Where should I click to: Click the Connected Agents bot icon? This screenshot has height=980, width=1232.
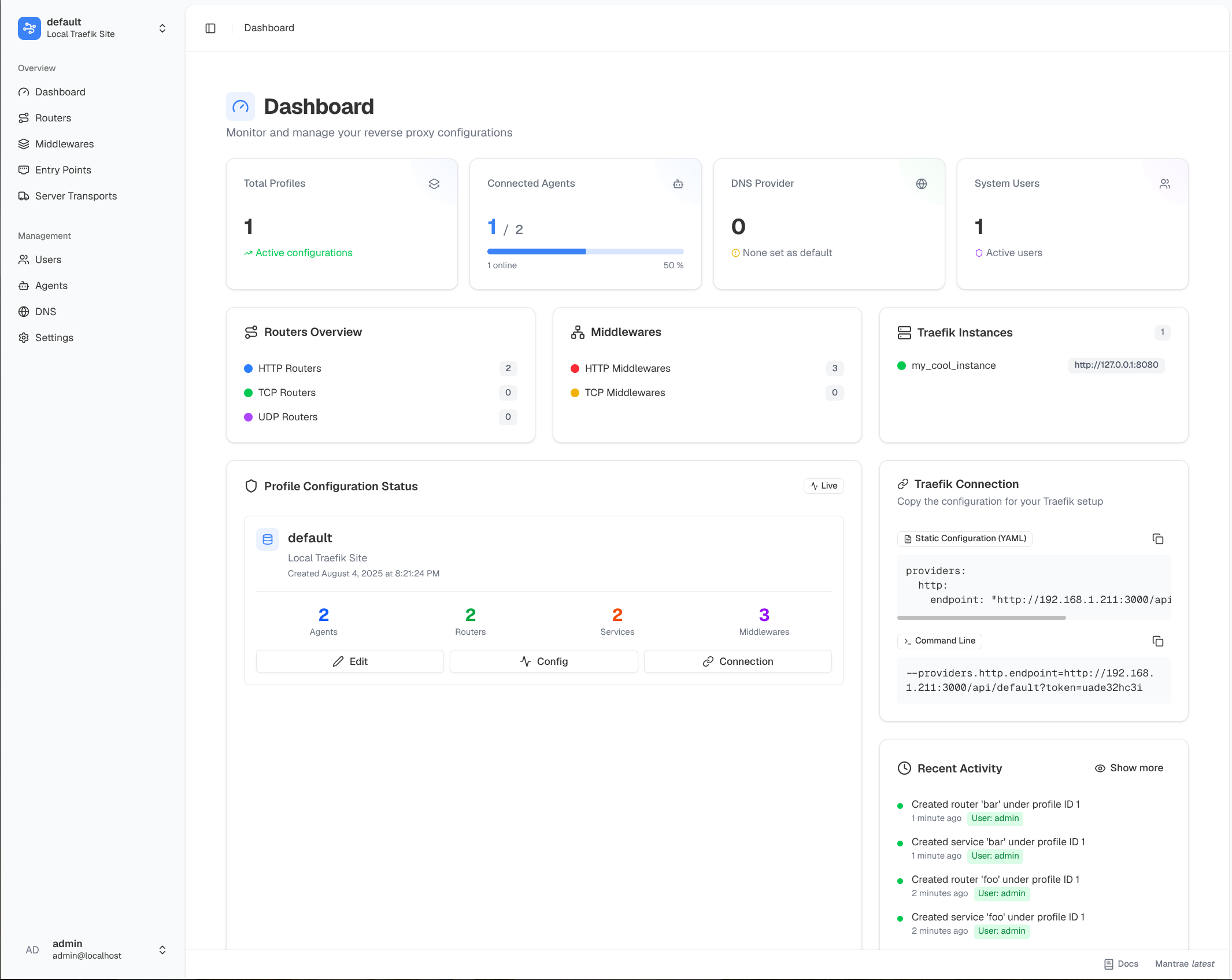pyautogui.click(x=678, y=184)
